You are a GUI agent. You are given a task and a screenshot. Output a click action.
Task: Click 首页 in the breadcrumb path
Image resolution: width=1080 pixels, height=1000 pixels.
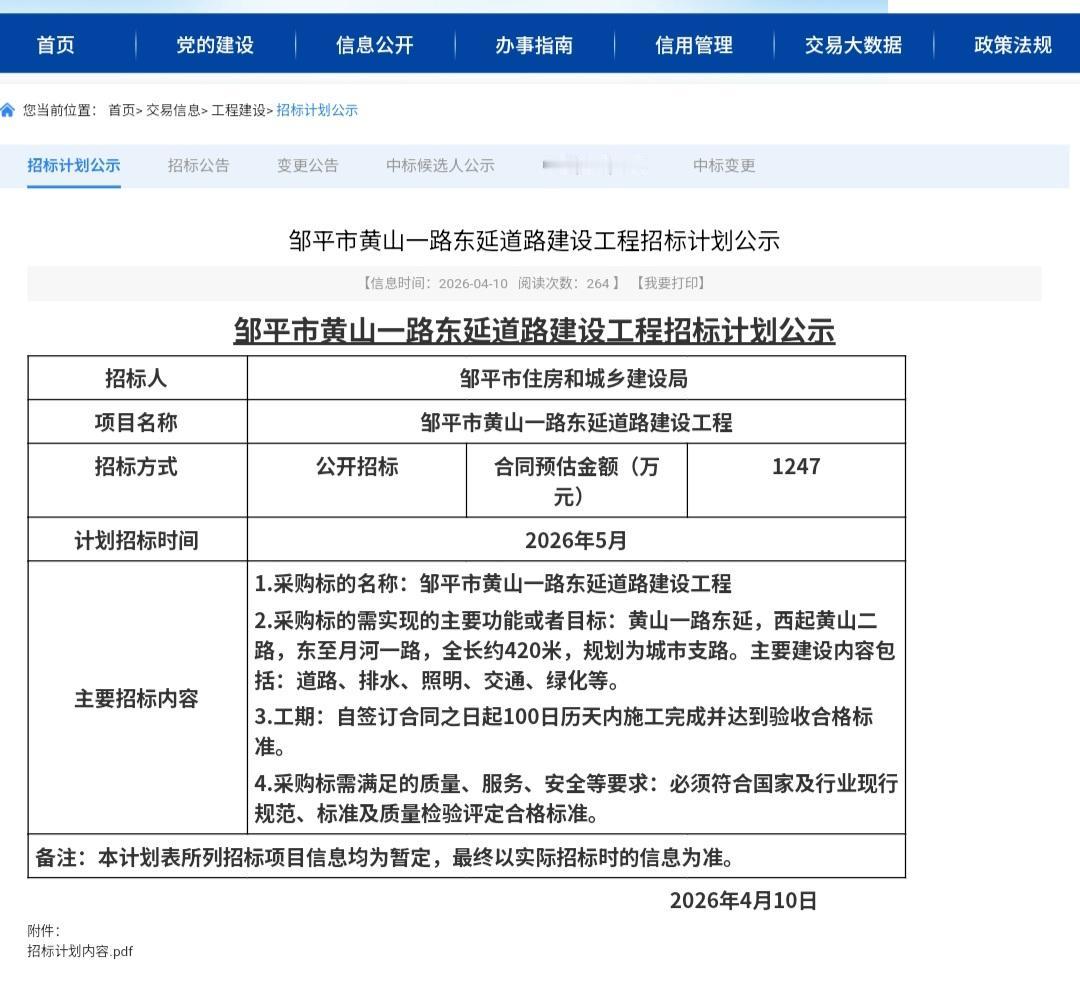[121, 110]
